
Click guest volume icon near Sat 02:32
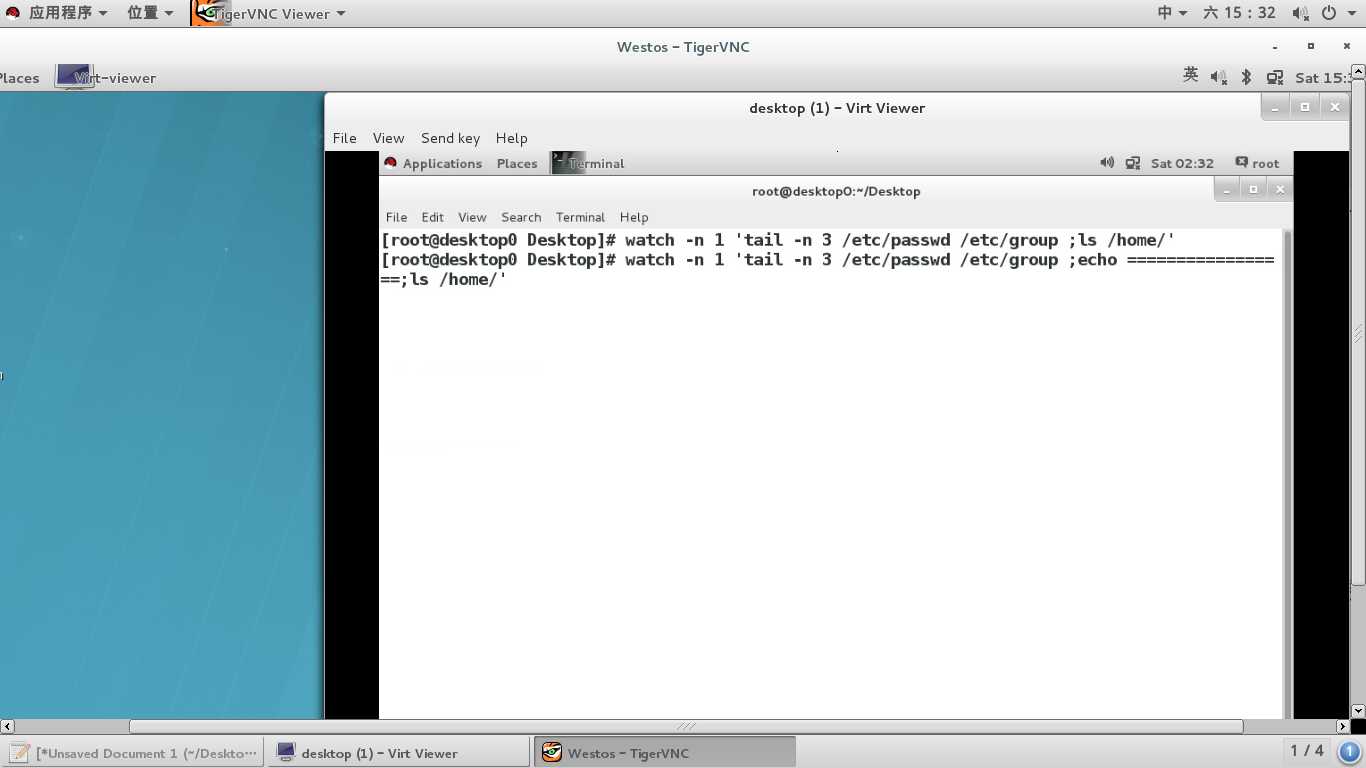click(1107, 162)
